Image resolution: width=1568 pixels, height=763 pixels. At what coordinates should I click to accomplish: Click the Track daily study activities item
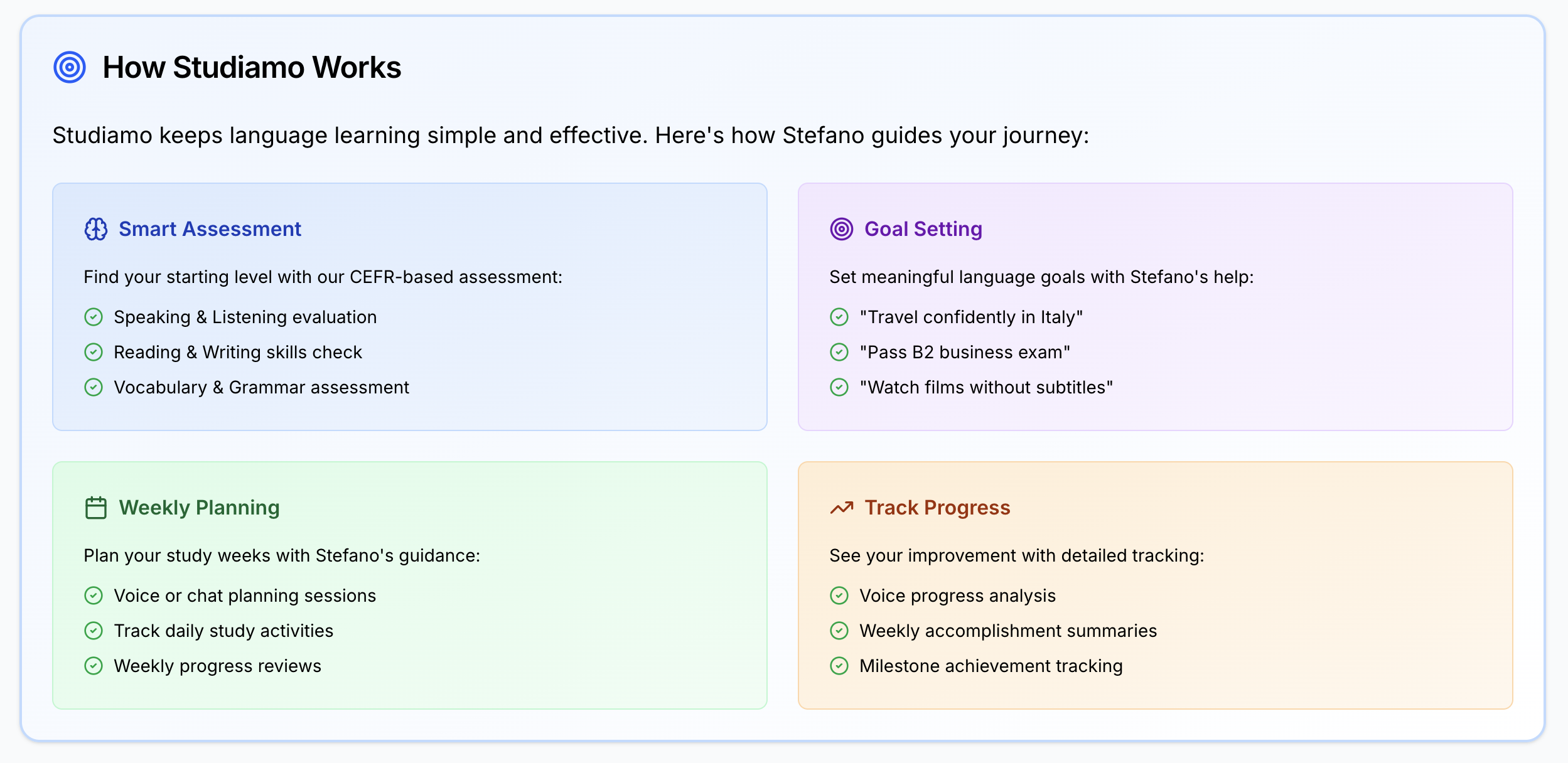coord(223,631)
